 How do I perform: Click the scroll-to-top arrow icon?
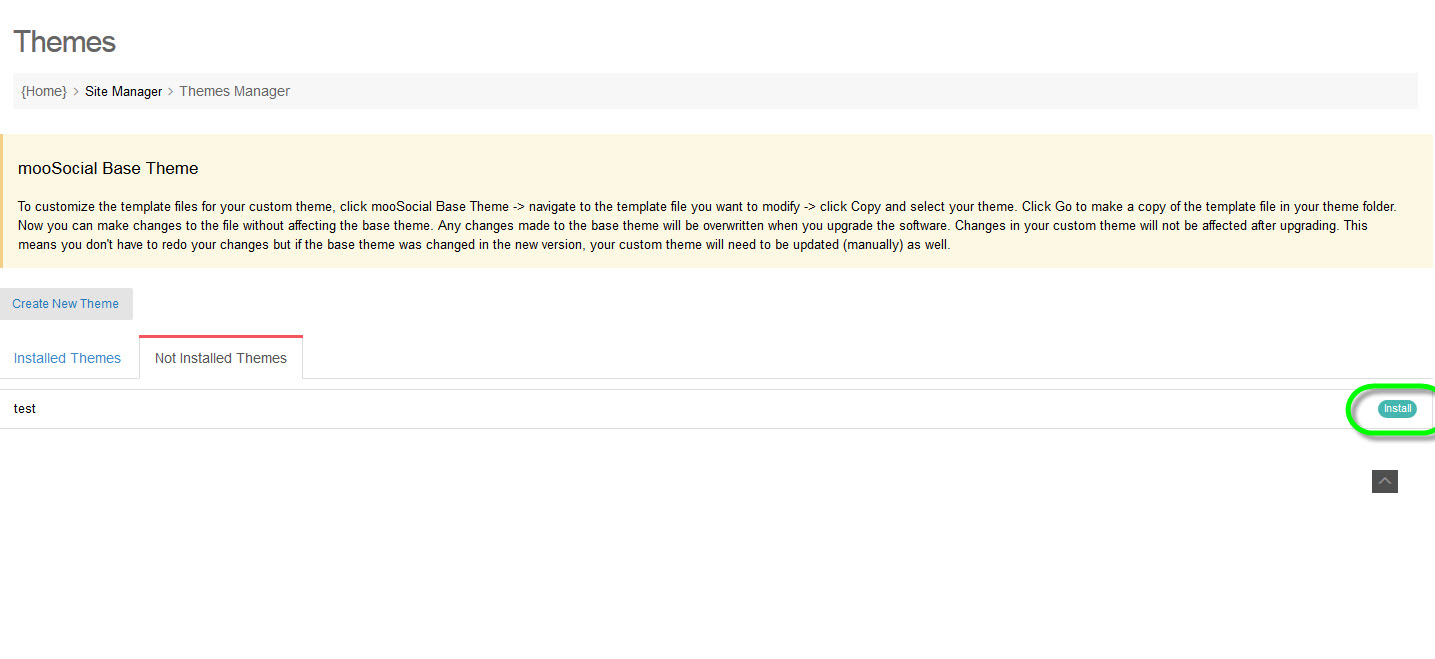[1384, 482]
